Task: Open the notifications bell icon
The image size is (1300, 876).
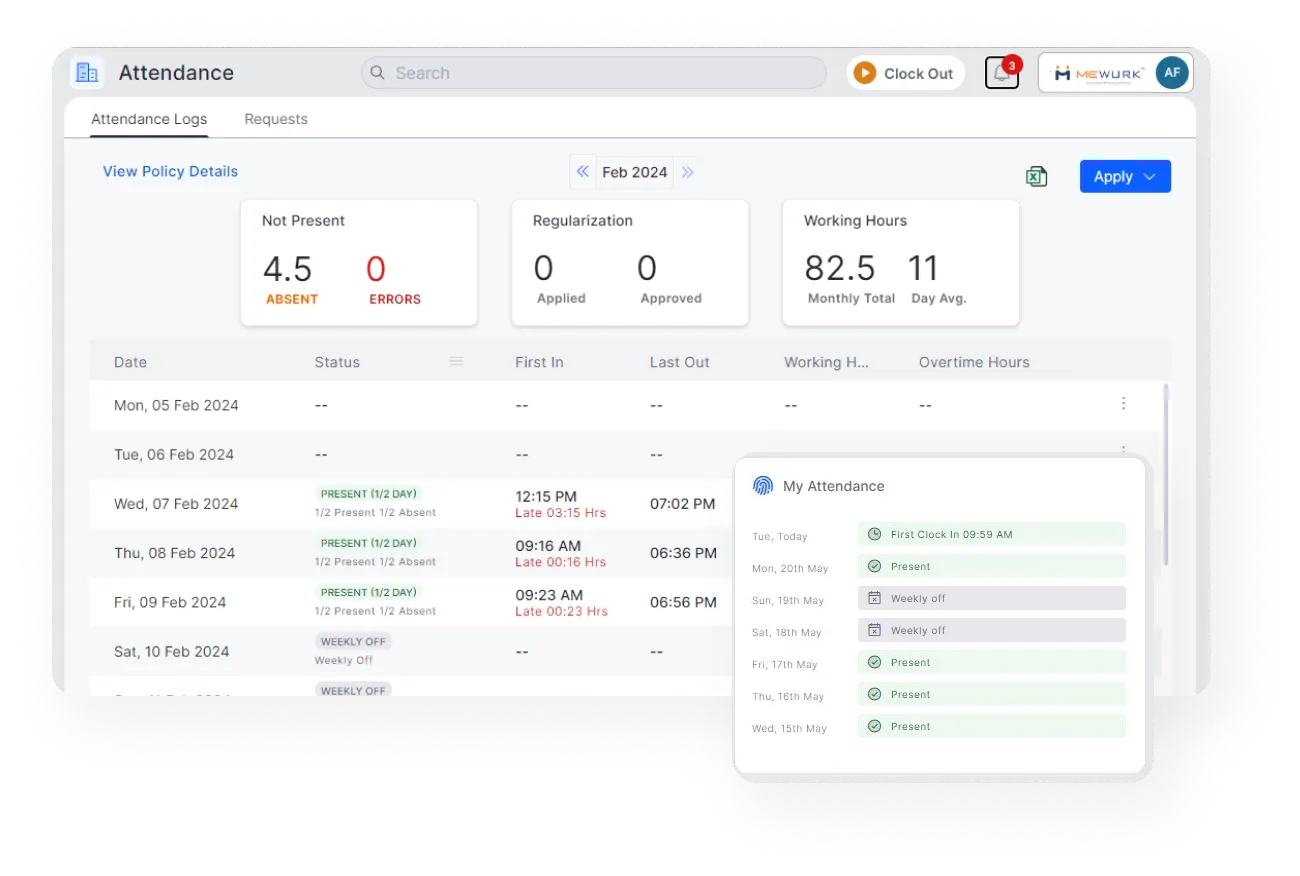Action: 1001,73
